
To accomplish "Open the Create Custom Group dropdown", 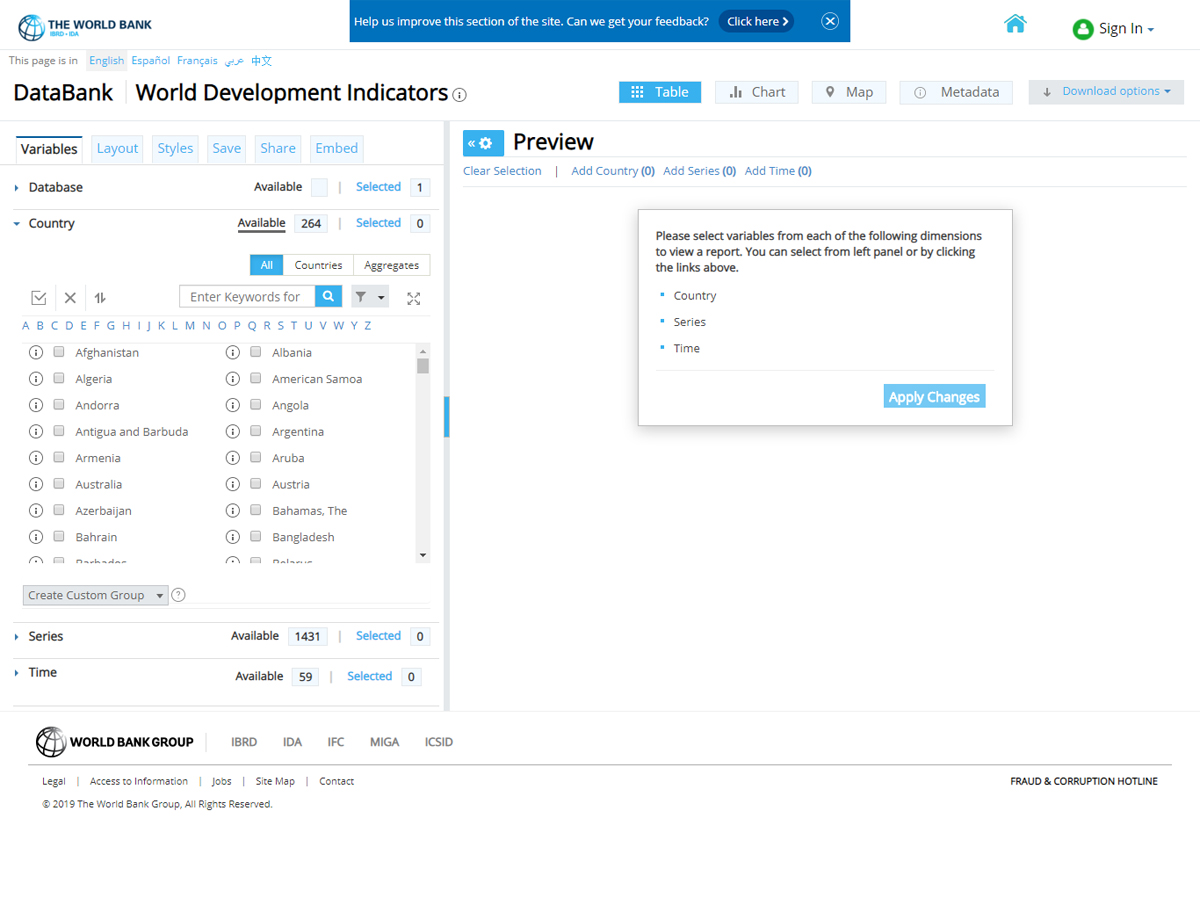I will click(95, 595).
